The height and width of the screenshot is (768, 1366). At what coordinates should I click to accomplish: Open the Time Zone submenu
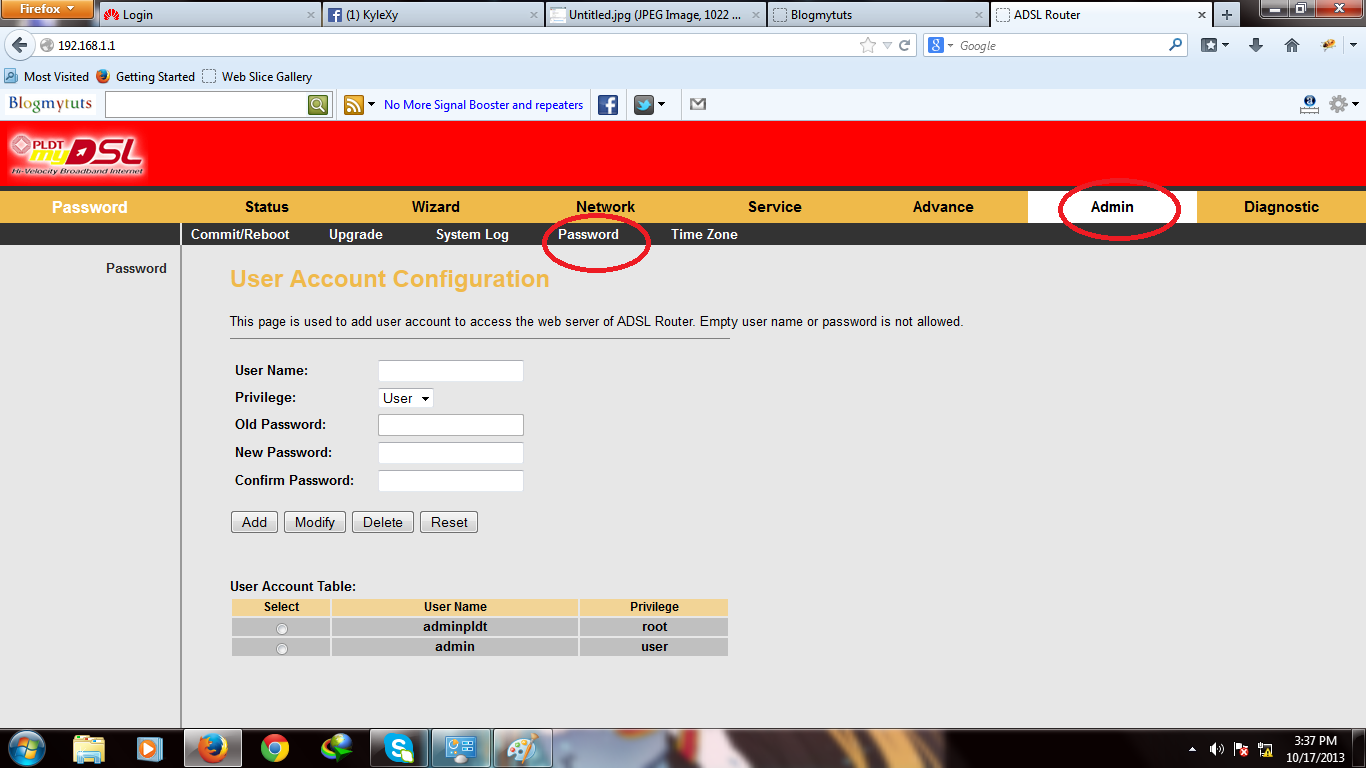(704, 234)
